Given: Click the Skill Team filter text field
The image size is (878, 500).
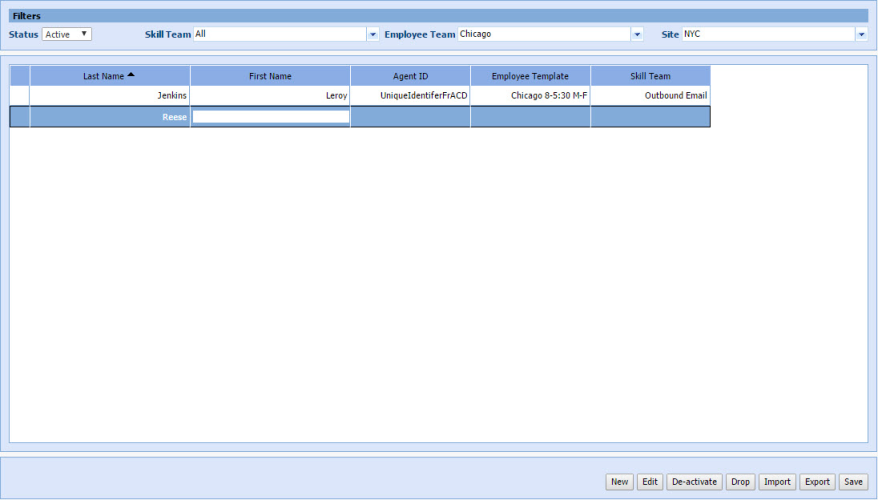Looking at the screenshot, I should 280,34.
